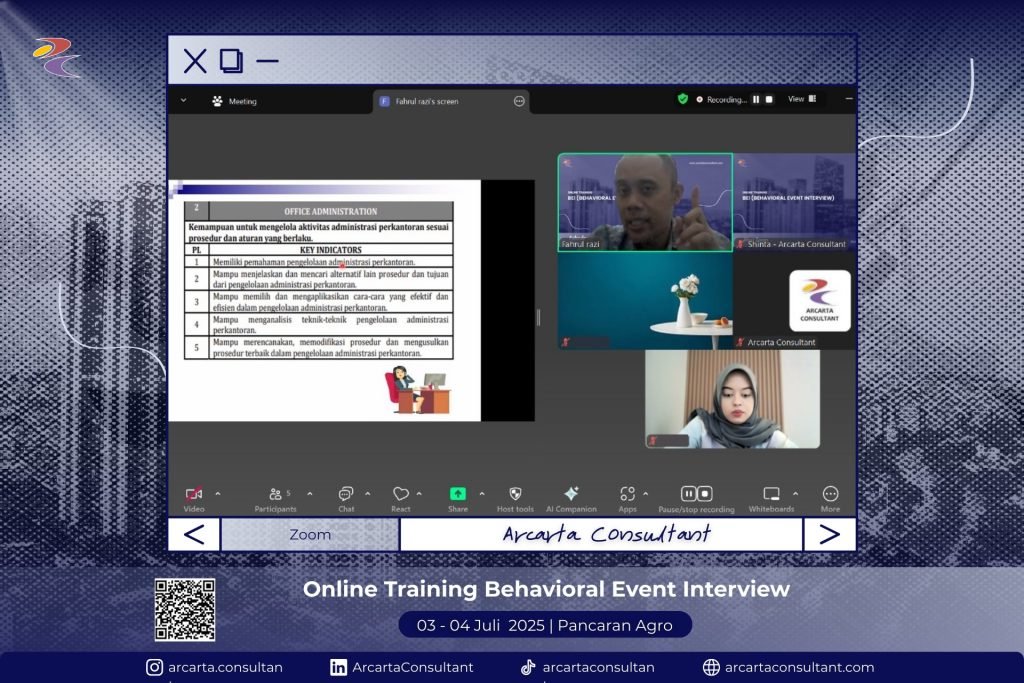This screenshot has width=1024, height=683.
Task: Expand the arrow next to Video
Action: coord(218,493)
